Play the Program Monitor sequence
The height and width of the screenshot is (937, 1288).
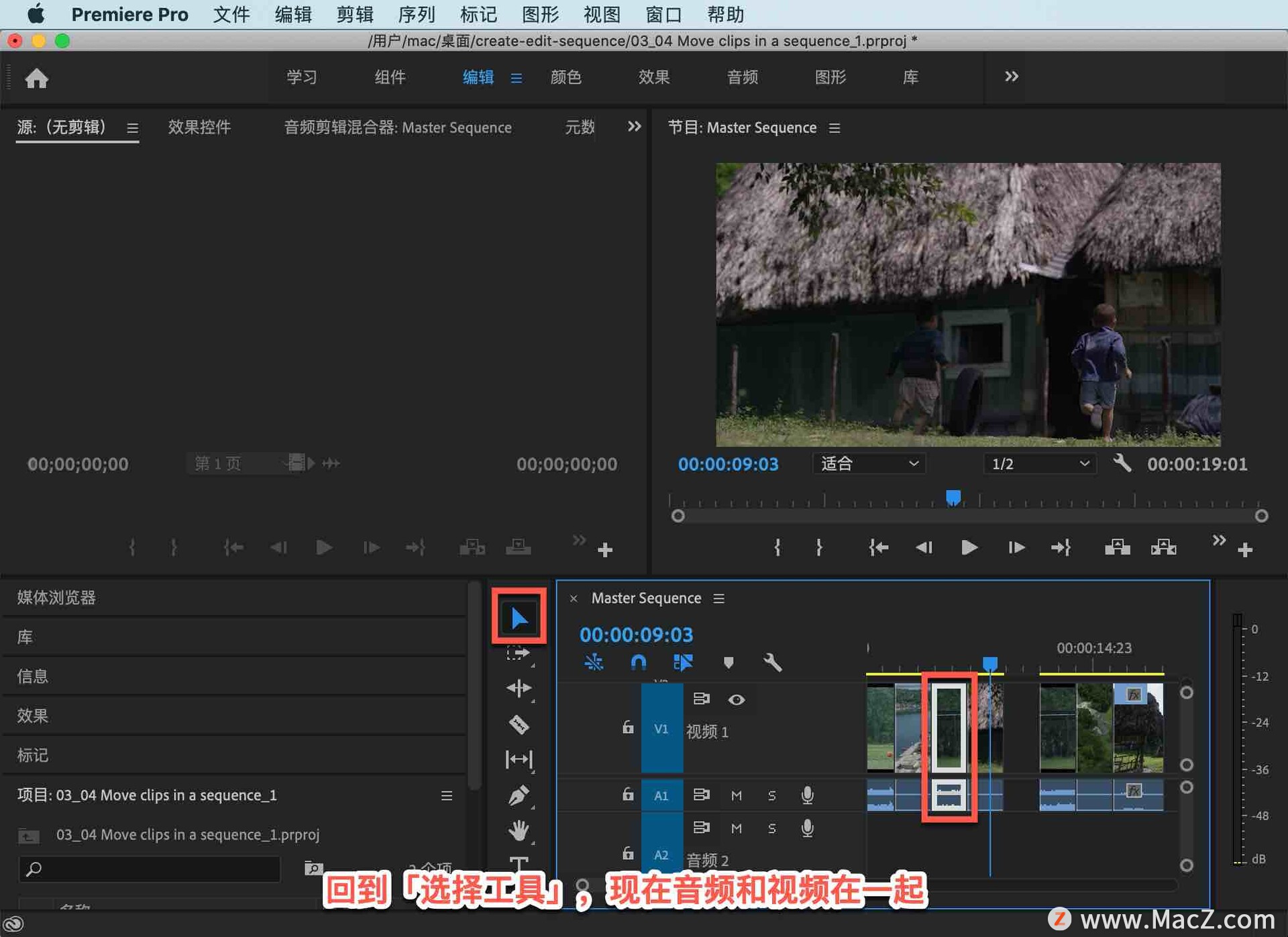click(x=969, y=548)
